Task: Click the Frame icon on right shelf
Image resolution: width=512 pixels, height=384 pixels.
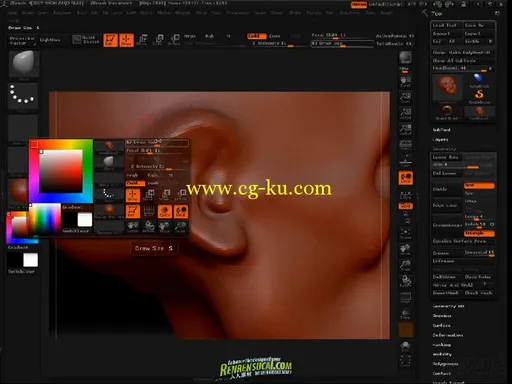Action: [x=405, y=233]
